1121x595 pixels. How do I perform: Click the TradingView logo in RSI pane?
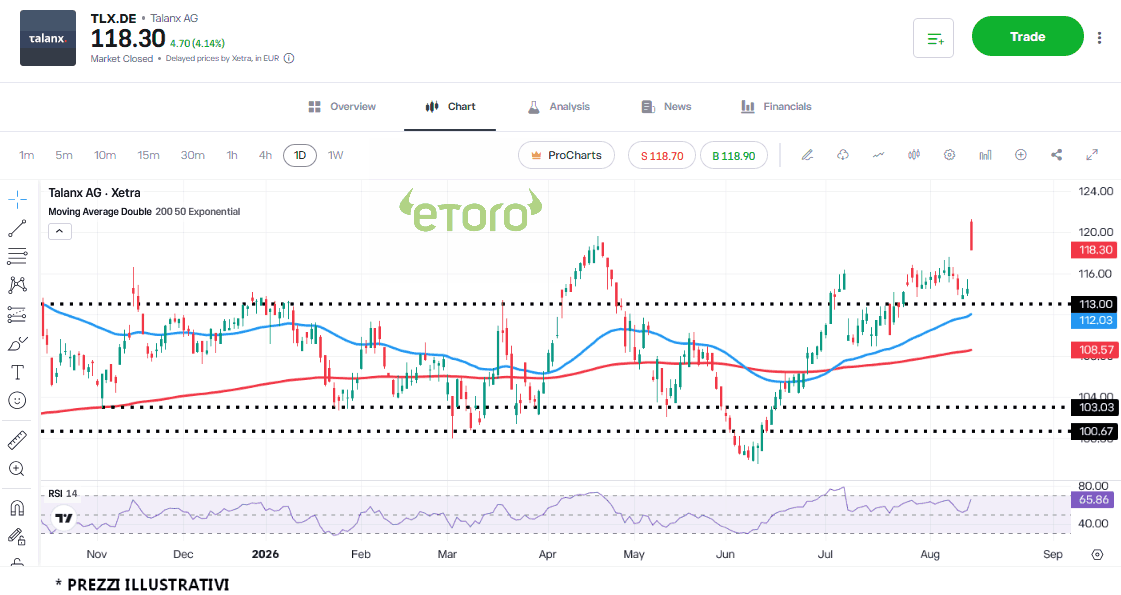64,518
